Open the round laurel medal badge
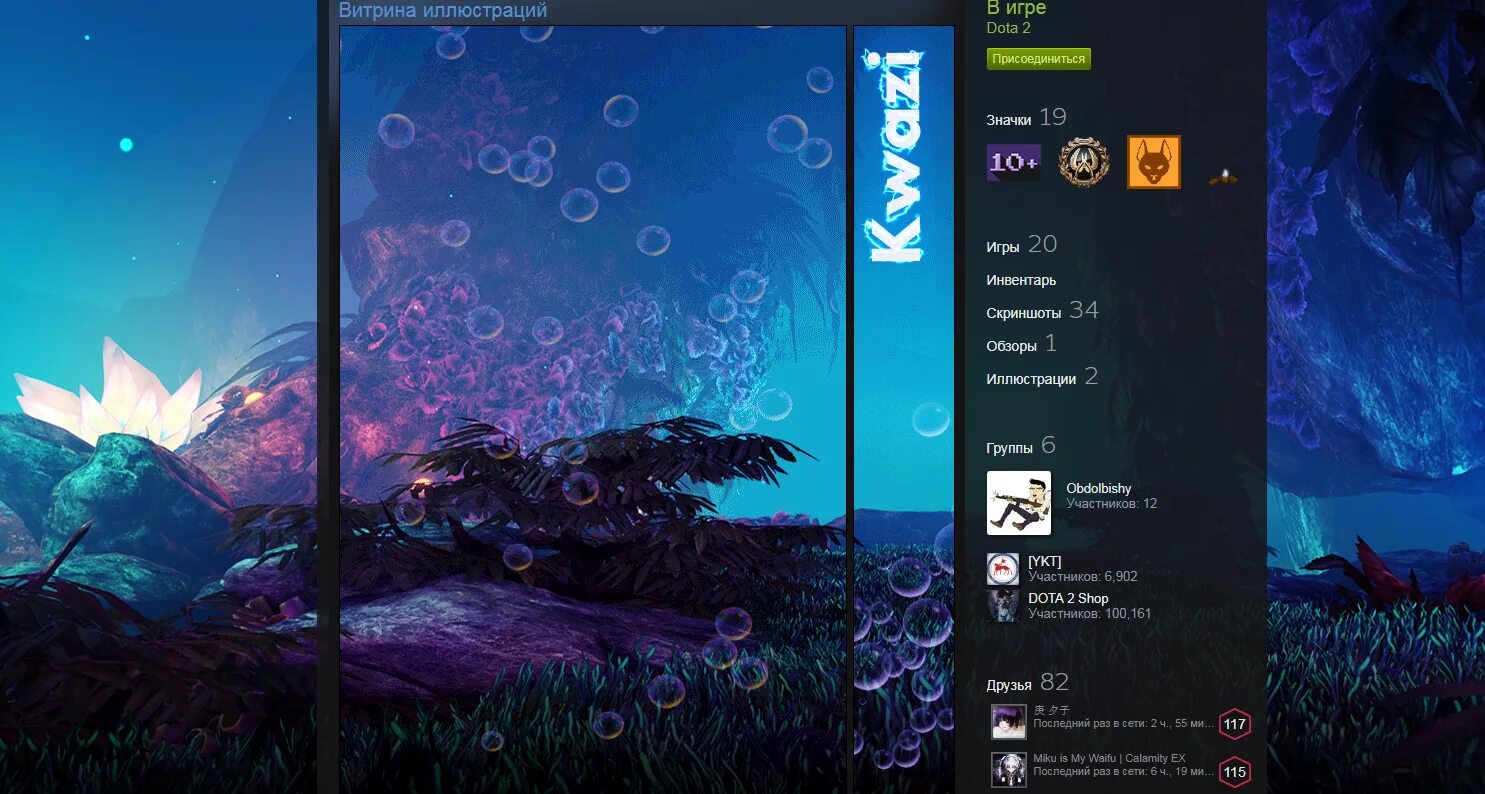This screenshot has width=1485, height=794. [1084, 162]
